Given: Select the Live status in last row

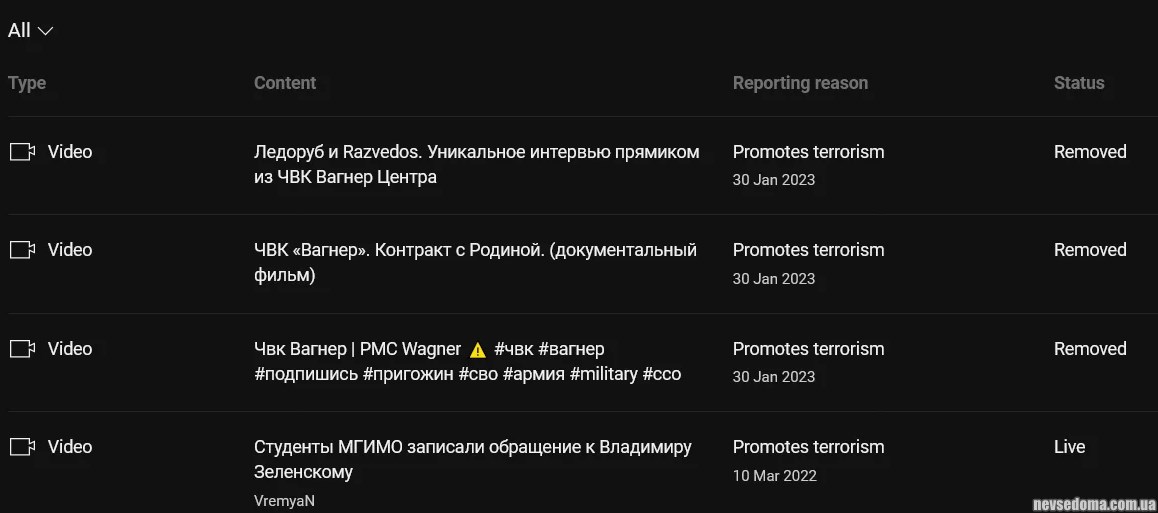Looking at the screenshot, I should pyautogui.click(x=1069, y=447).
